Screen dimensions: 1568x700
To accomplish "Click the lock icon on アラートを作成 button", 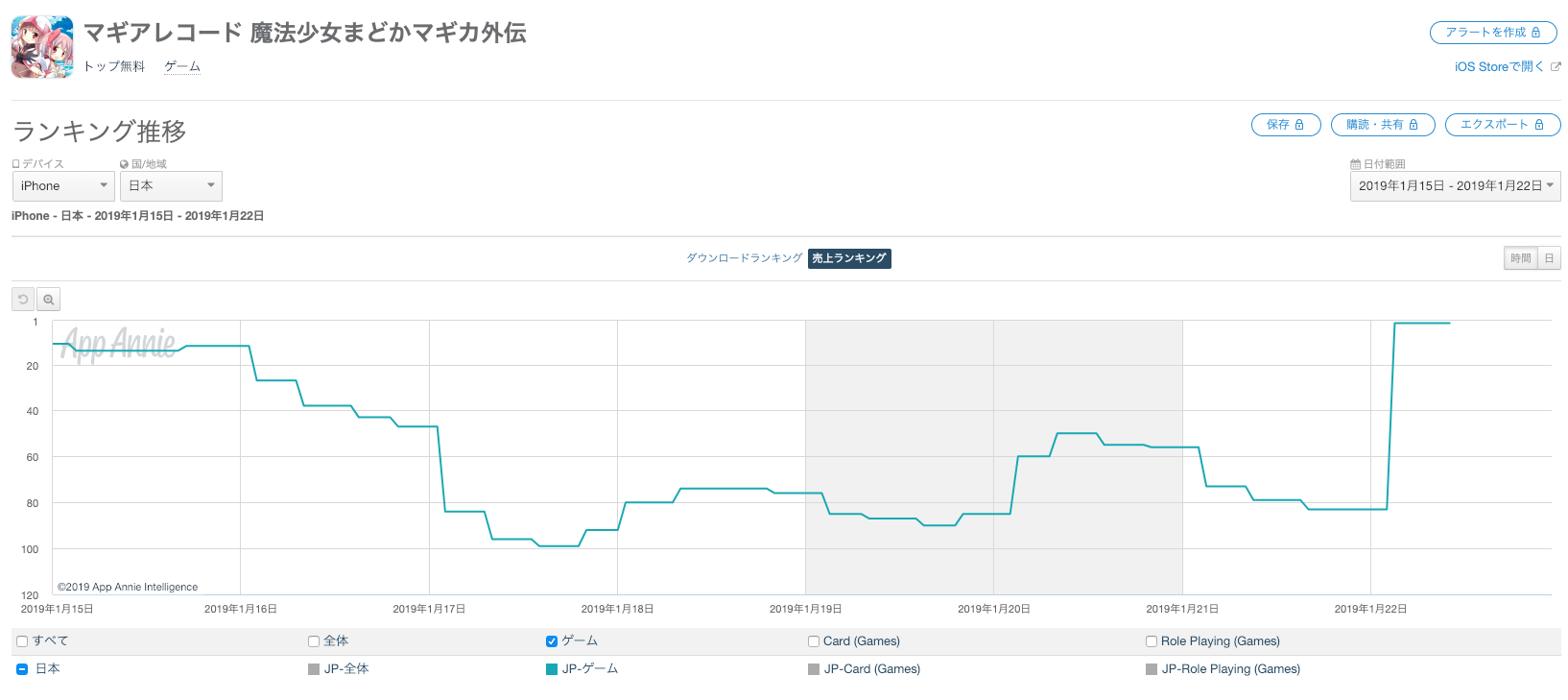I will click(1535, 33).
